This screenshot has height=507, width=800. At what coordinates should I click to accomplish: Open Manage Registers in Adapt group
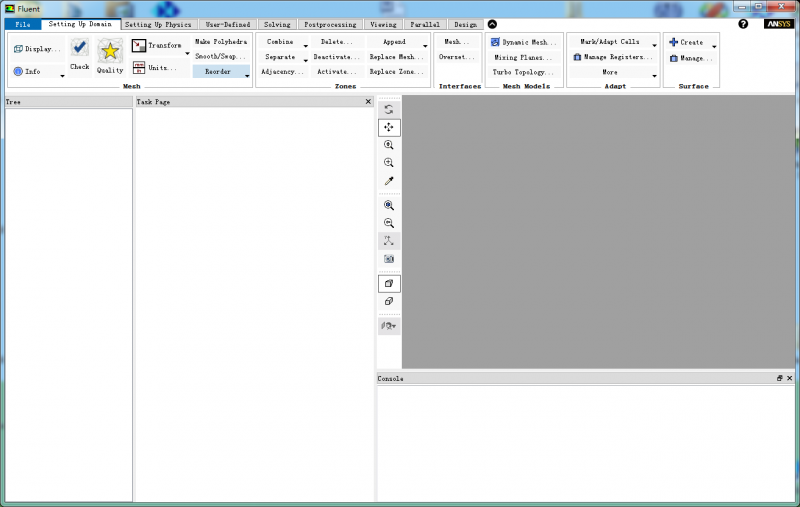[613, 57]
